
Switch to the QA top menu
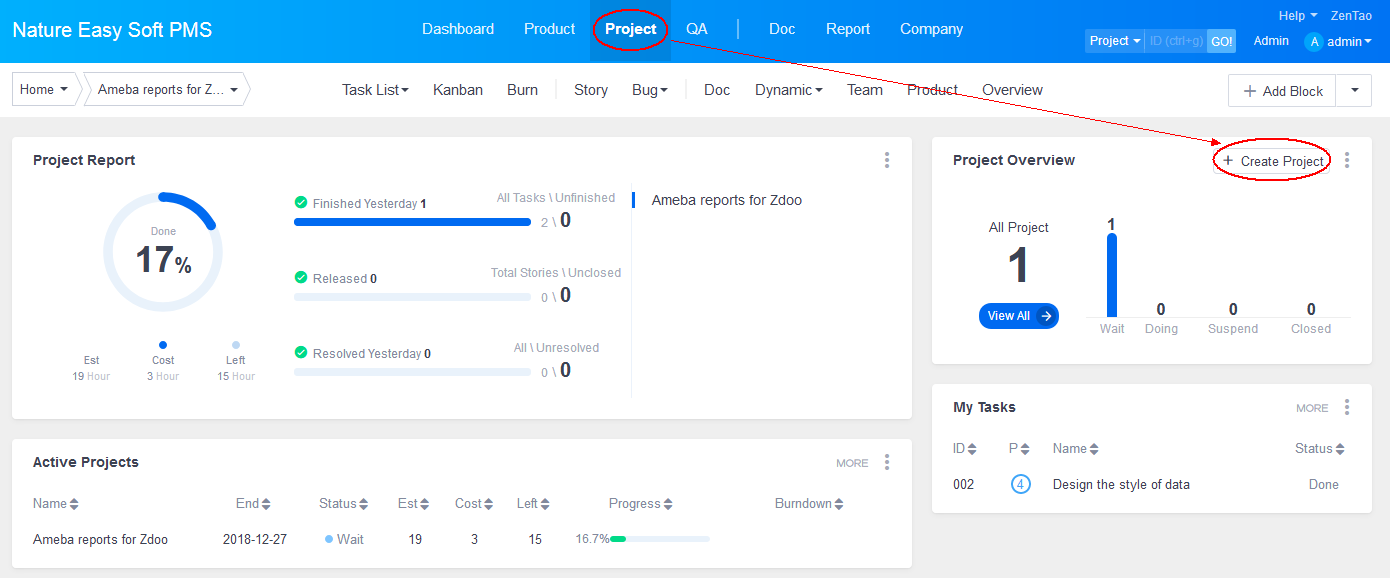(697, 29)
